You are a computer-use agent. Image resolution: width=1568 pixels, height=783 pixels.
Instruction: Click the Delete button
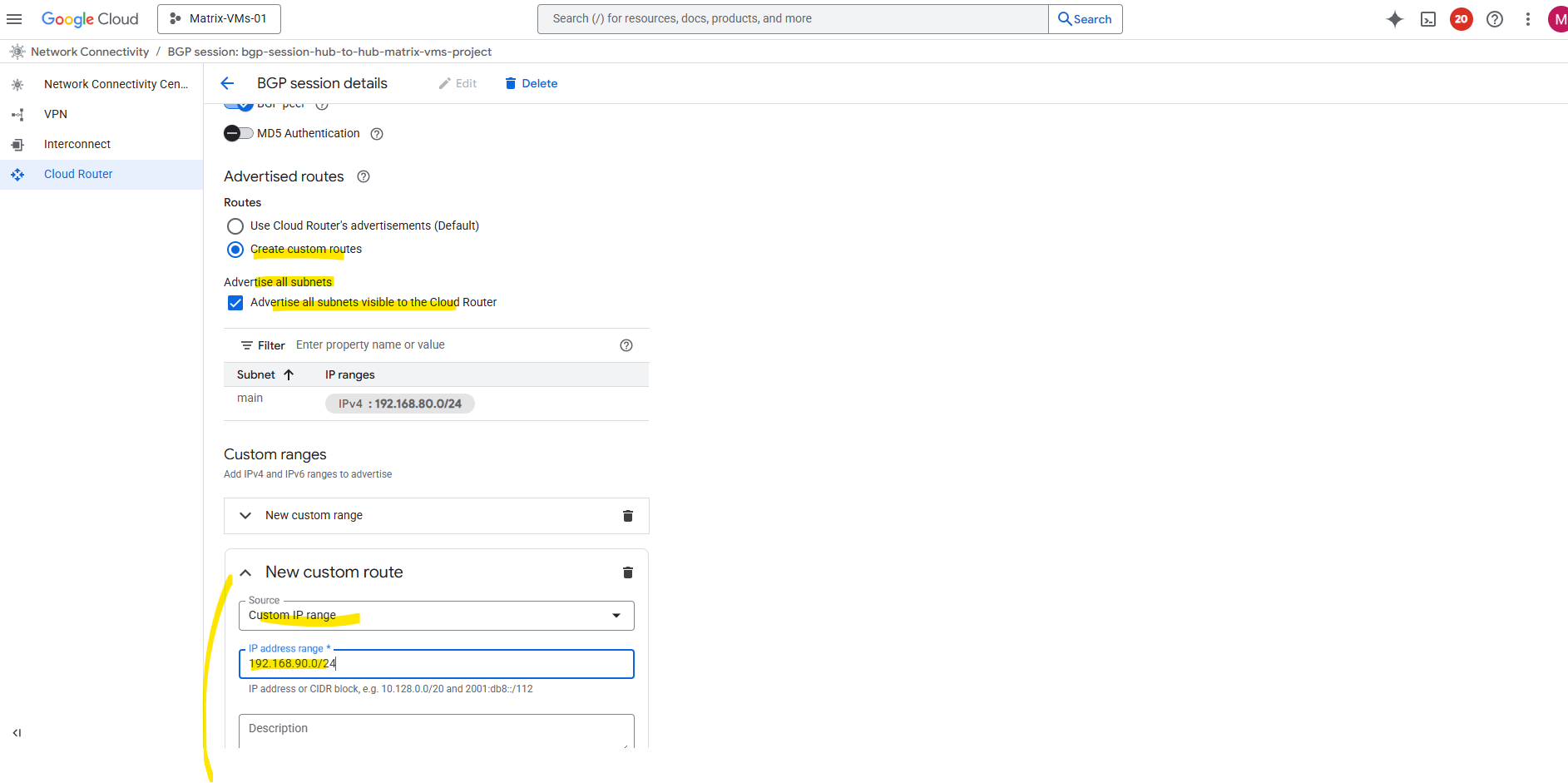pyautogui.click(x=532, y=83)
